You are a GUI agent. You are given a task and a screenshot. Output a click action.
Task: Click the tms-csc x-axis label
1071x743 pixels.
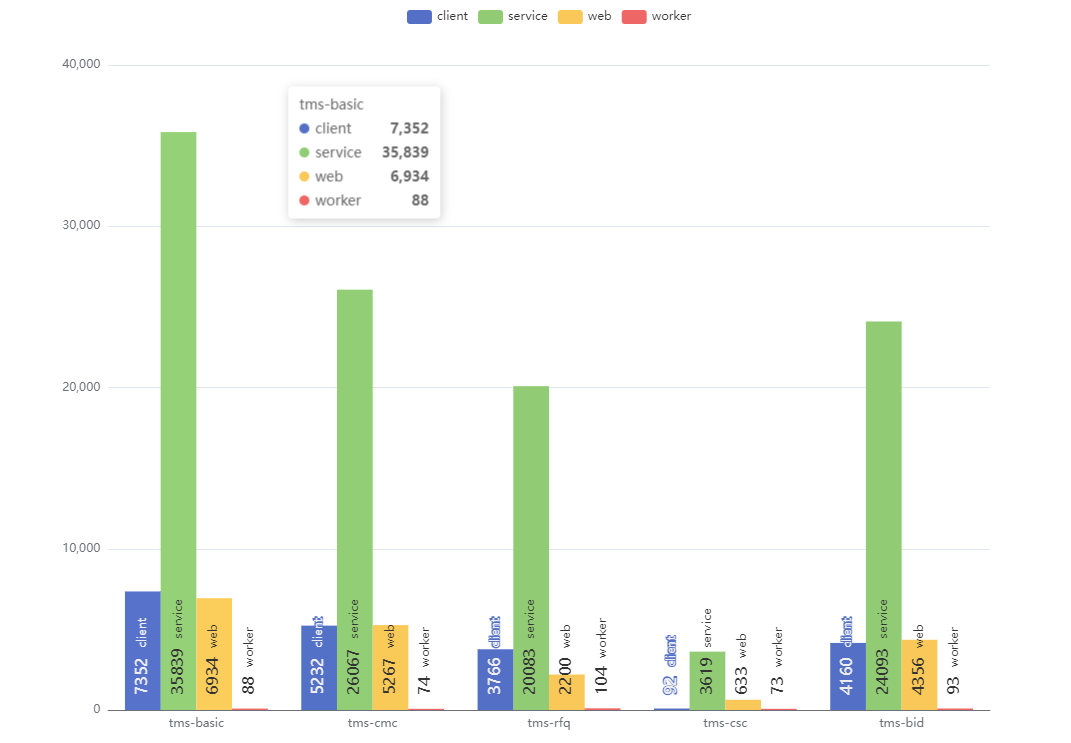(725, 723)
